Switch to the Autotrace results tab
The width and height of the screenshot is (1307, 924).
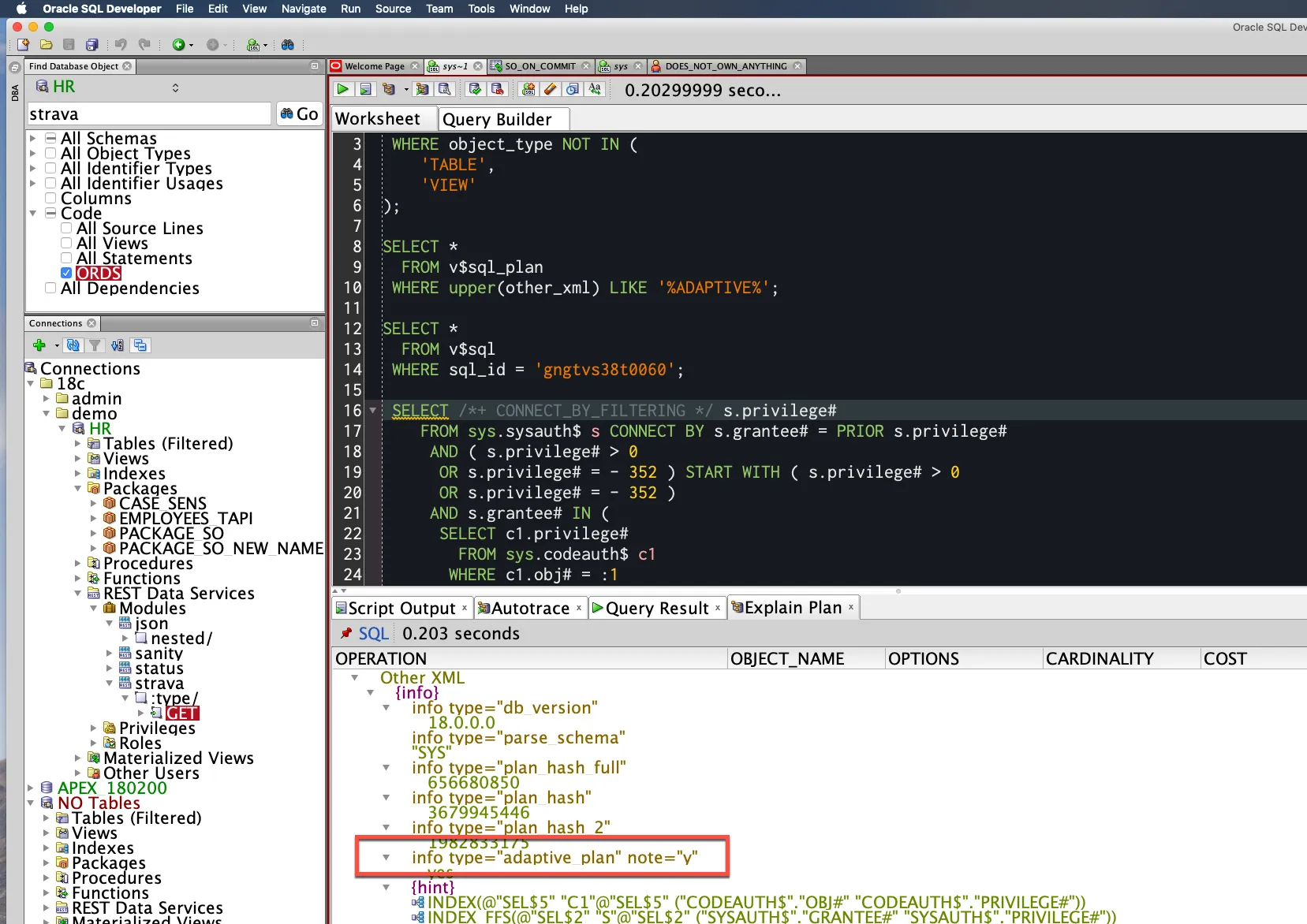point(530,608)
